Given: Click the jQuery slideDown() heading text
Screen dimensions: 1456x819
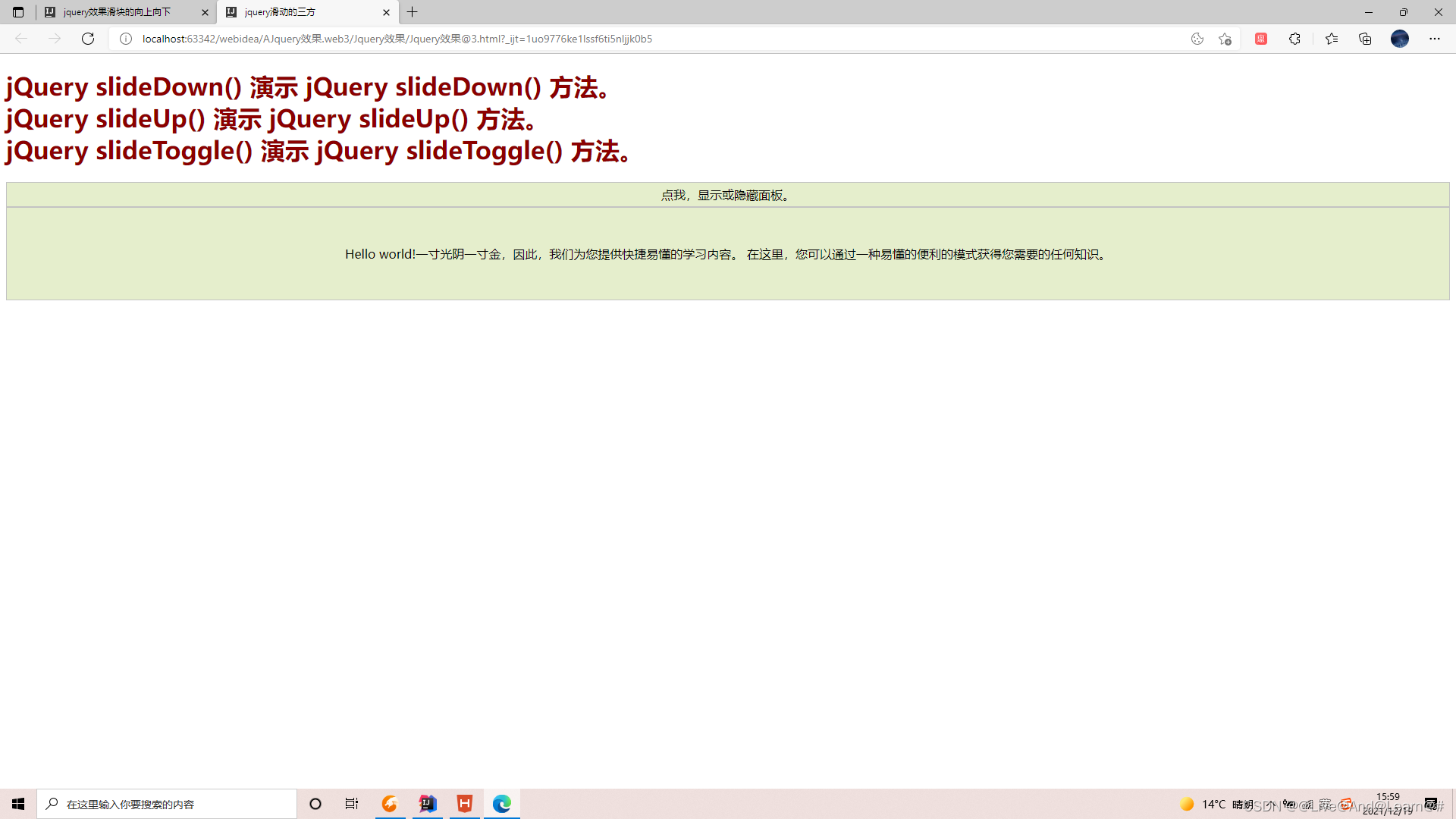Looking at the screenshot, I should point(307,87).
